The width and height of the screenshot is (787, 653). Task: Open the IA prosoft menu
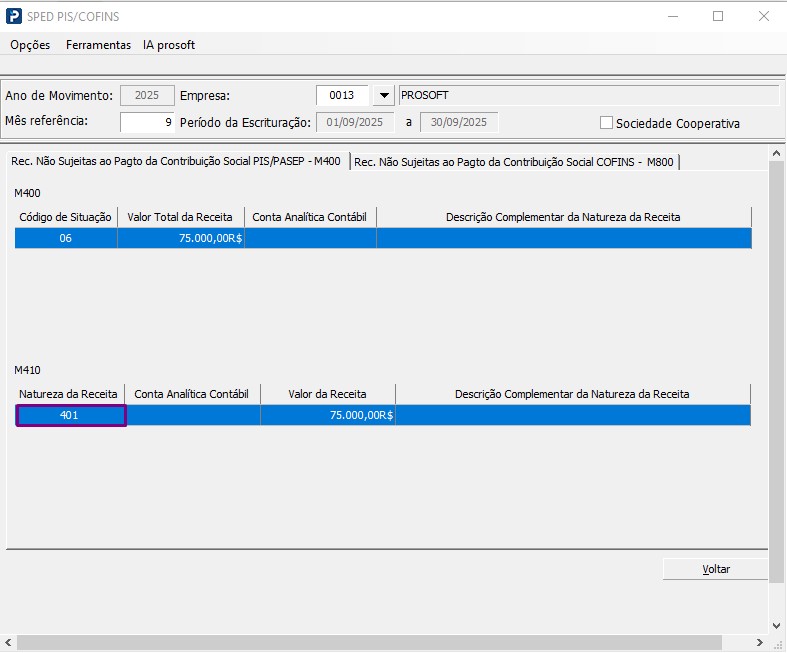pyautogui.click(x=169, y=45)
